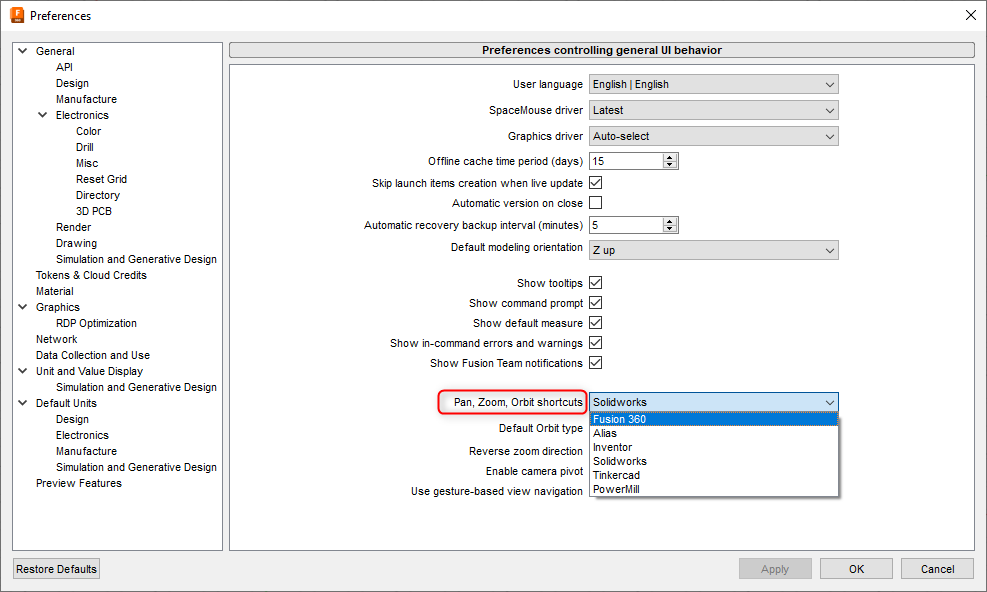Disable Show command prompt
Viewport: 987px width, 592px height.
tap(595, 303)
